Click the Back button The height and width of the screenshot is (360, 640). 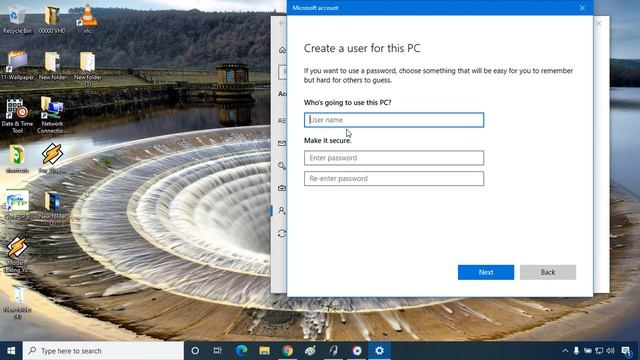(x=548, y=272)
